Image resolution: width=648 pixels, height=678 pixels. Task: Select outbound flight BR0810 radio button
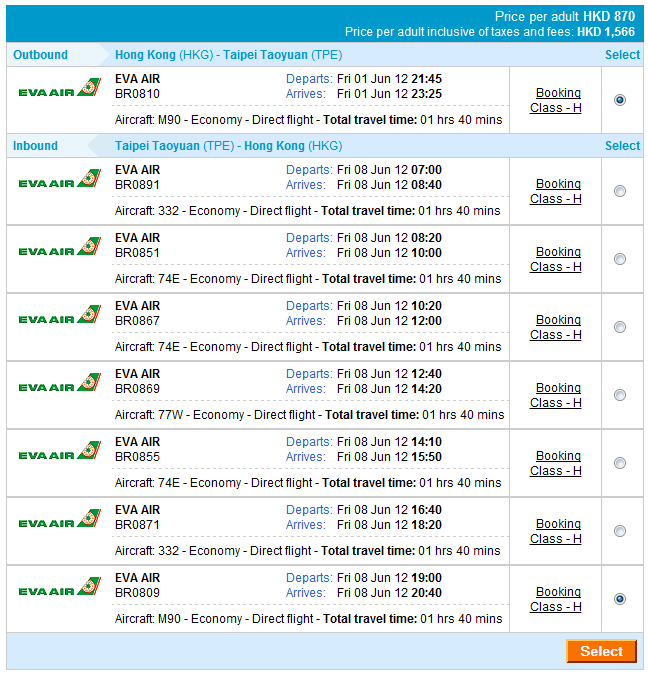(x=620, y=100)
